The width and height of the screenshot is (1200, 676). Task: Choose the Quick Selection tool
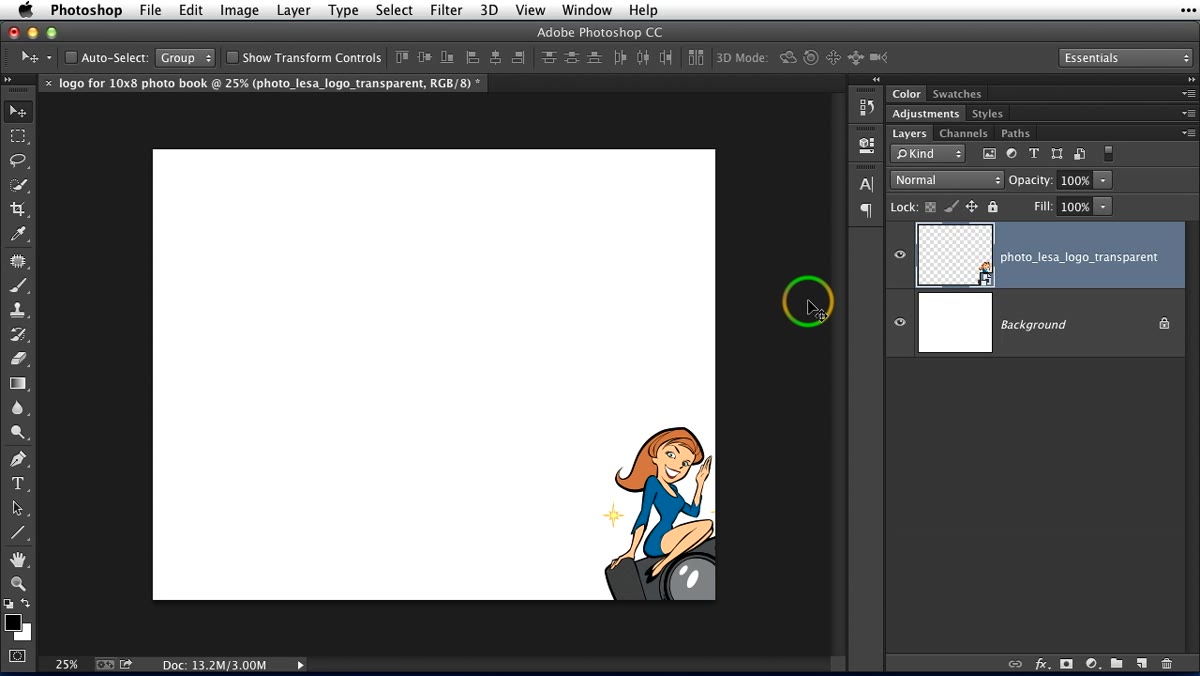click(18, 185)
